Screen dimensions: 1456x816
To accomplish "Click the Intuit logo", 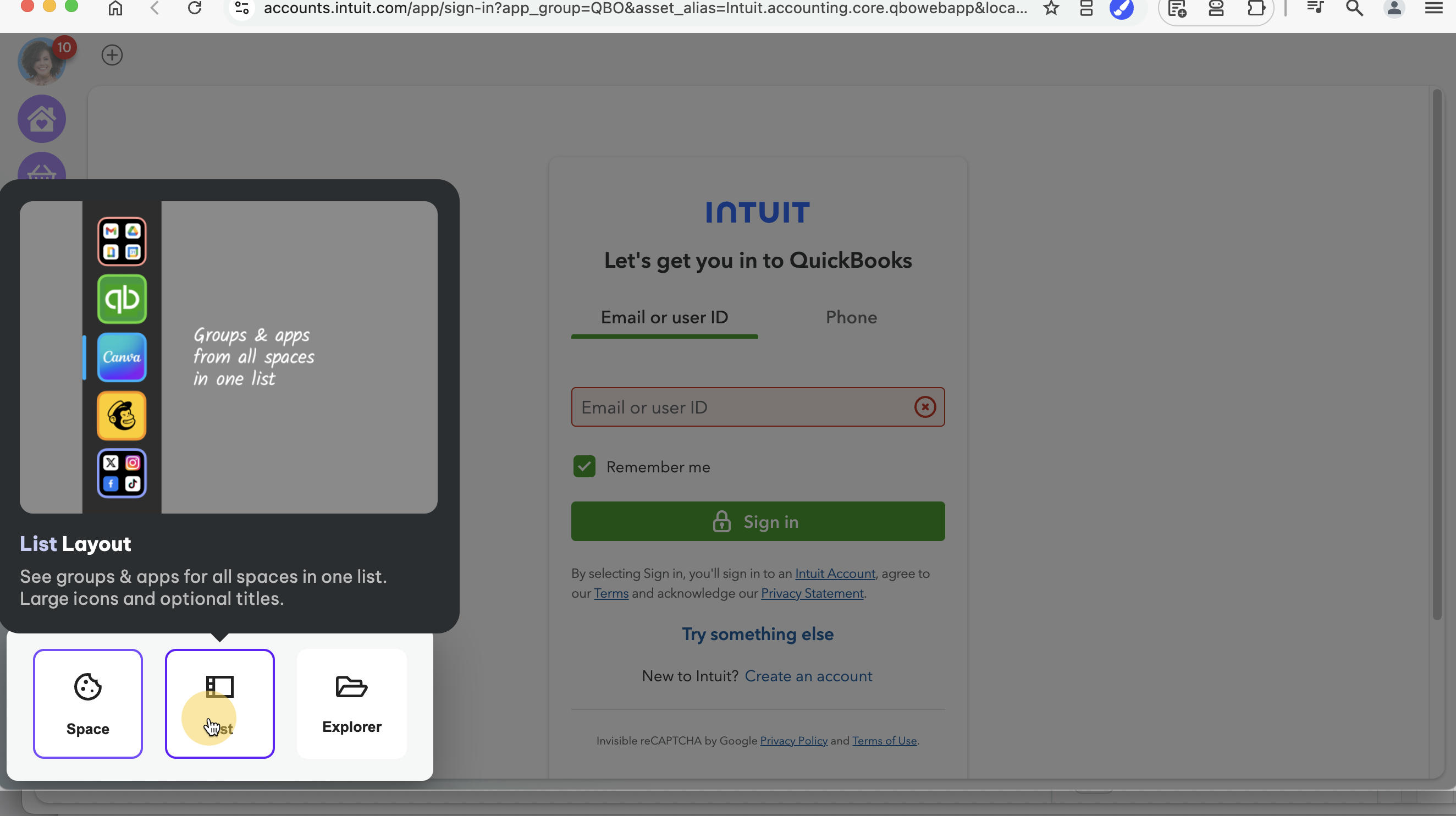I will (x=757, y=212).
